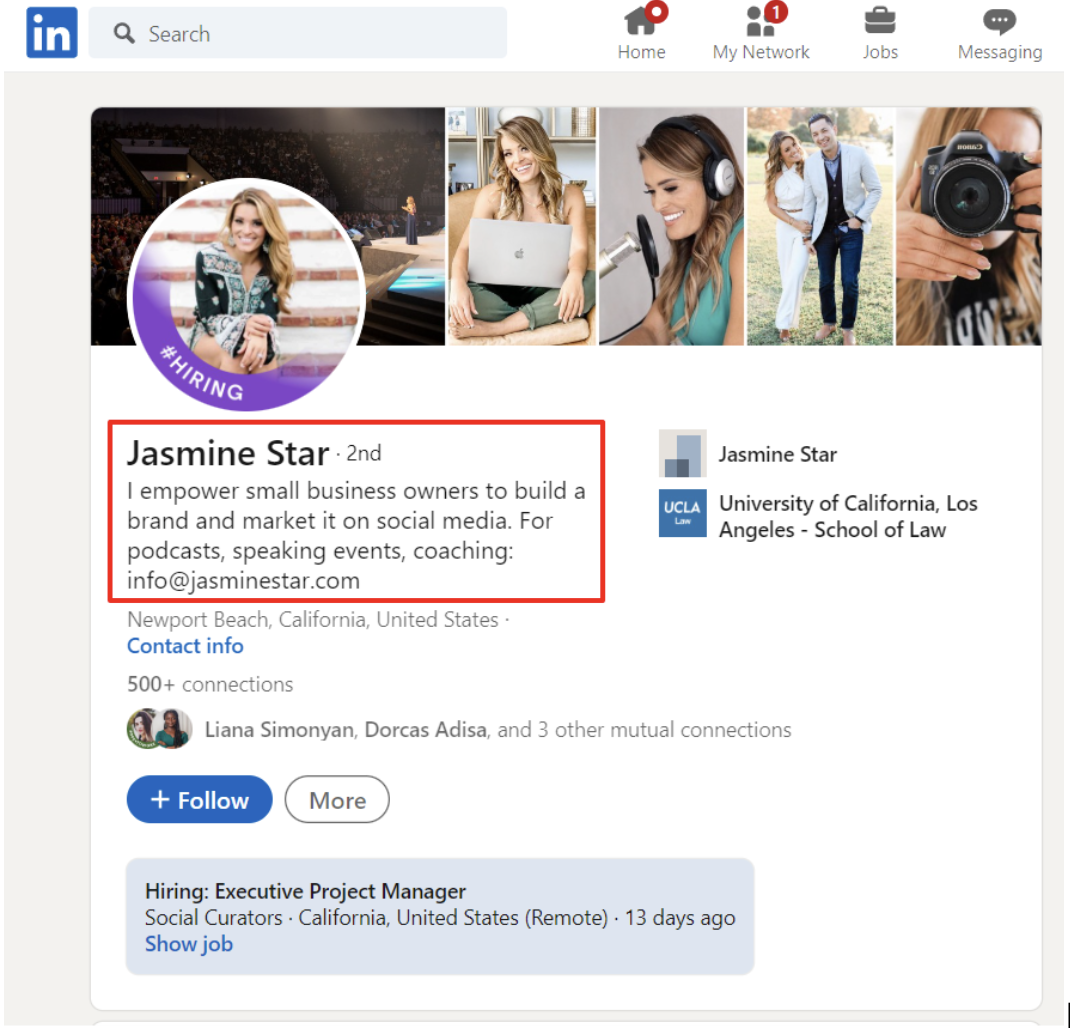This screenshot has height=1028, width=1070.
Task: Click banner photo with Canon camera
Action: 968,226
